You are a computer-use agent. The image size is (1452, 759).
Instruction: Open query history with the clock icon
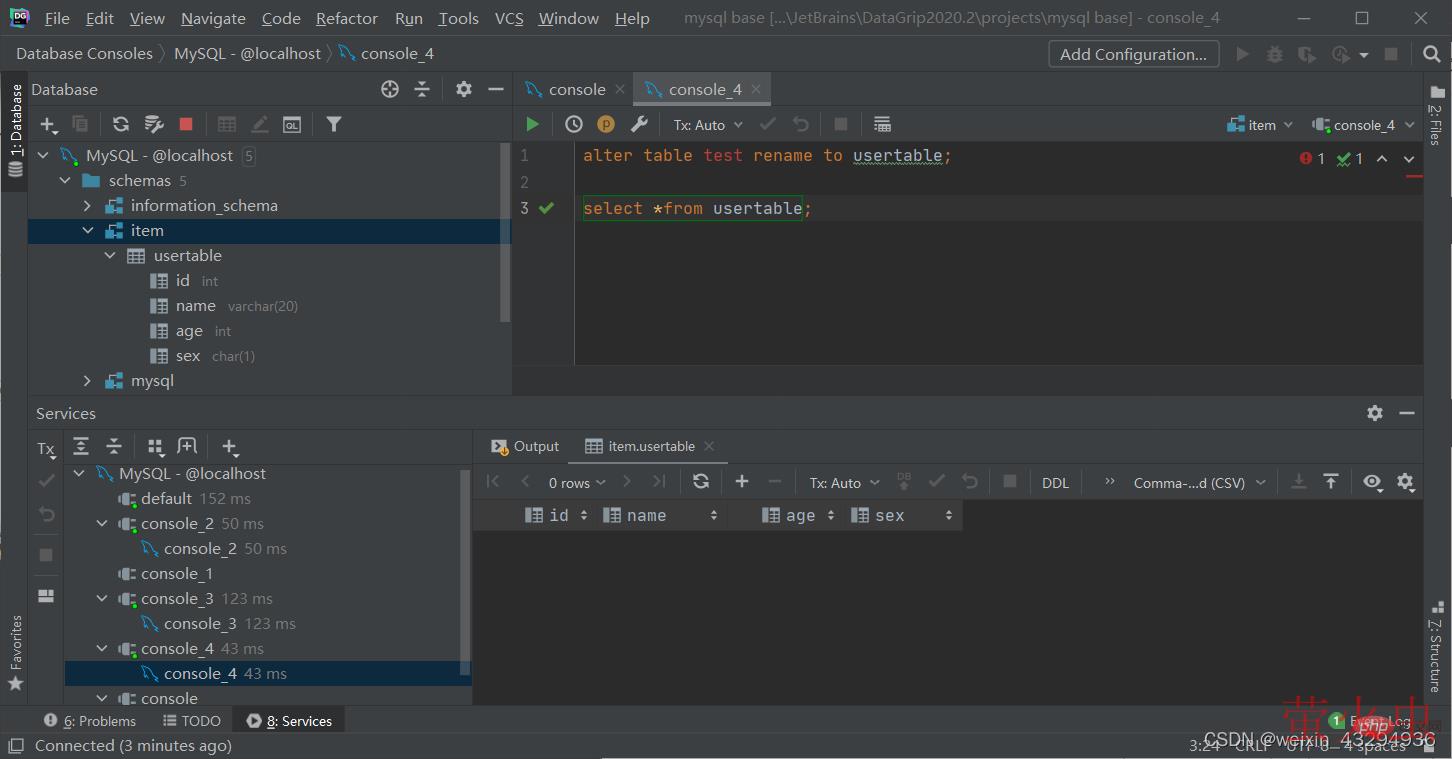(573, 124)
